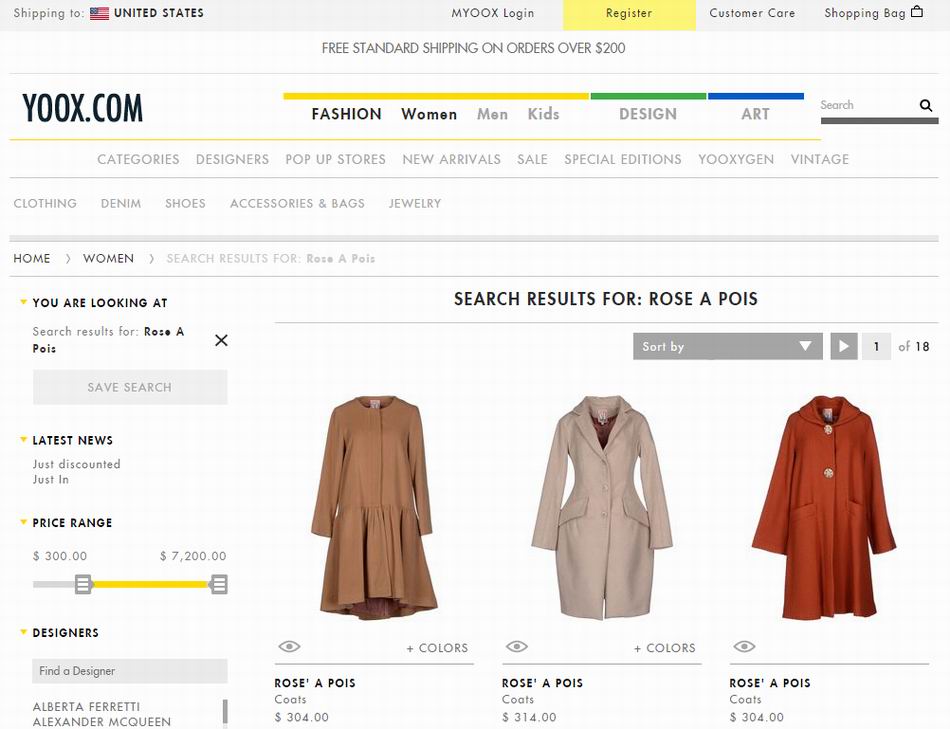Open the Shopping Bag icon
Image resolution: width=950 pixels, height=729 pixels.
point(917,12)
